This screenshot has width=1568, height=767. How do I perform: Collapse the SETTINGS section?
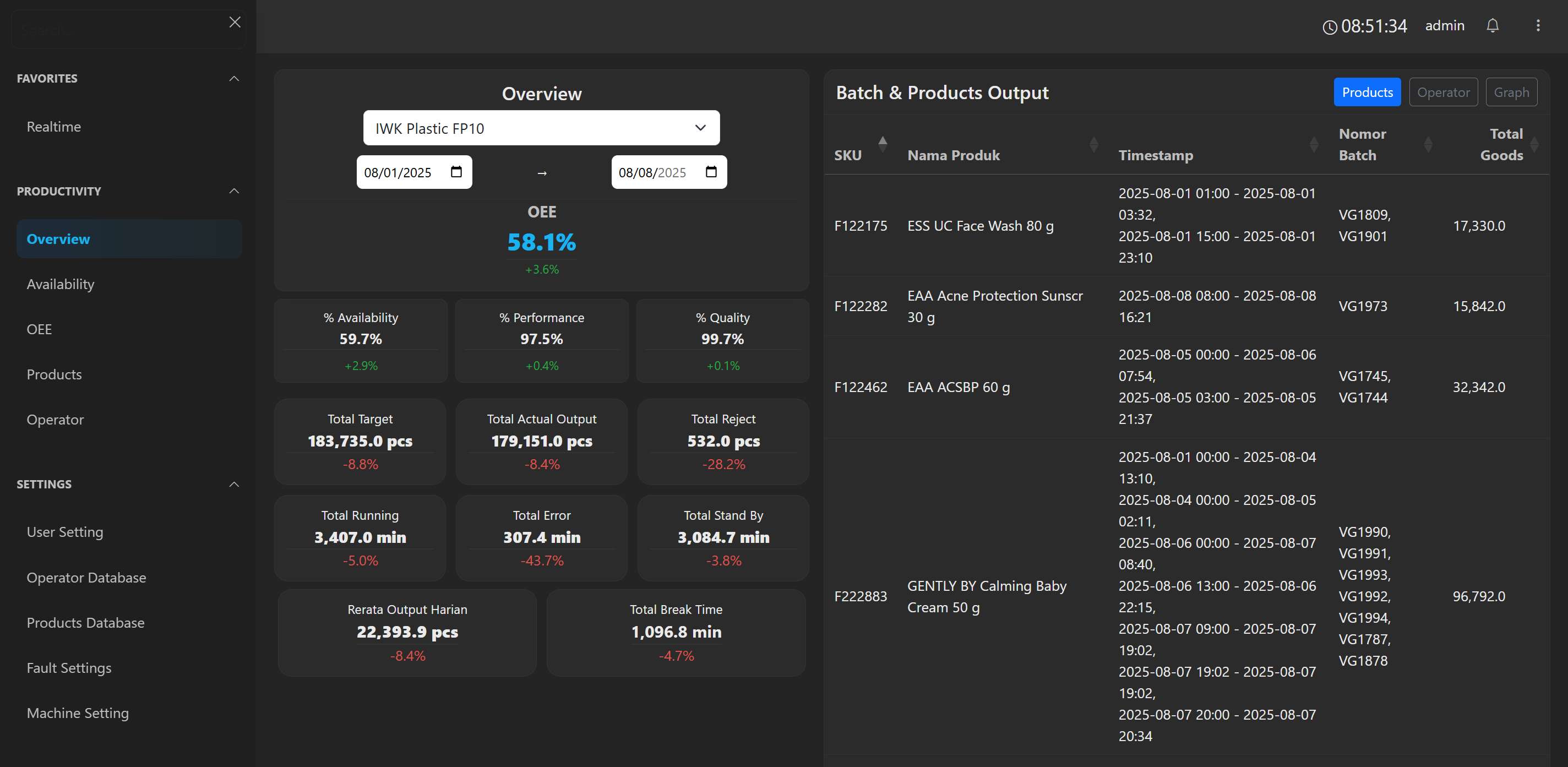pyautogui.click(x=235, y=484)
